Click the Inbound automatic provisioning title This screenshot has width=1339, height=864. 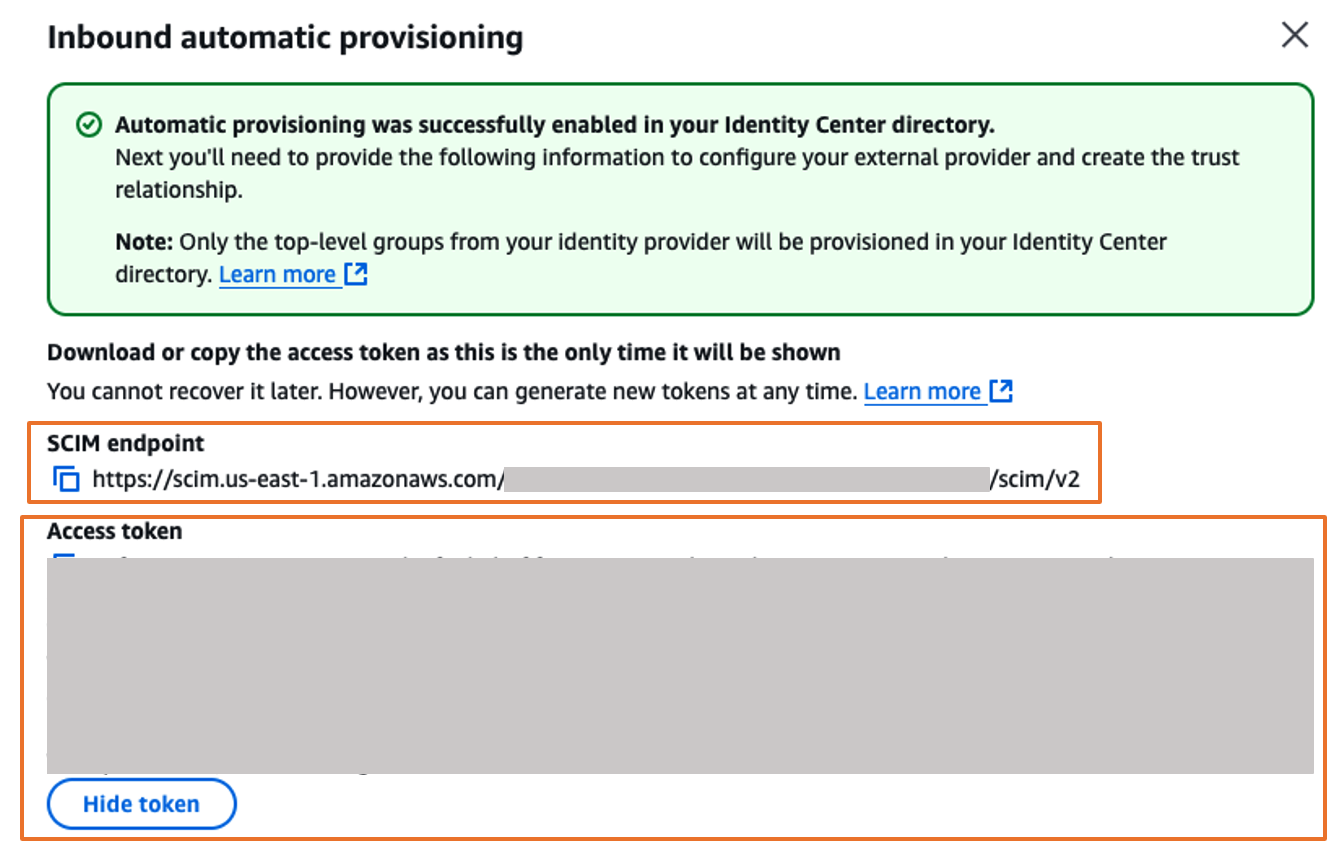[285, 37]
